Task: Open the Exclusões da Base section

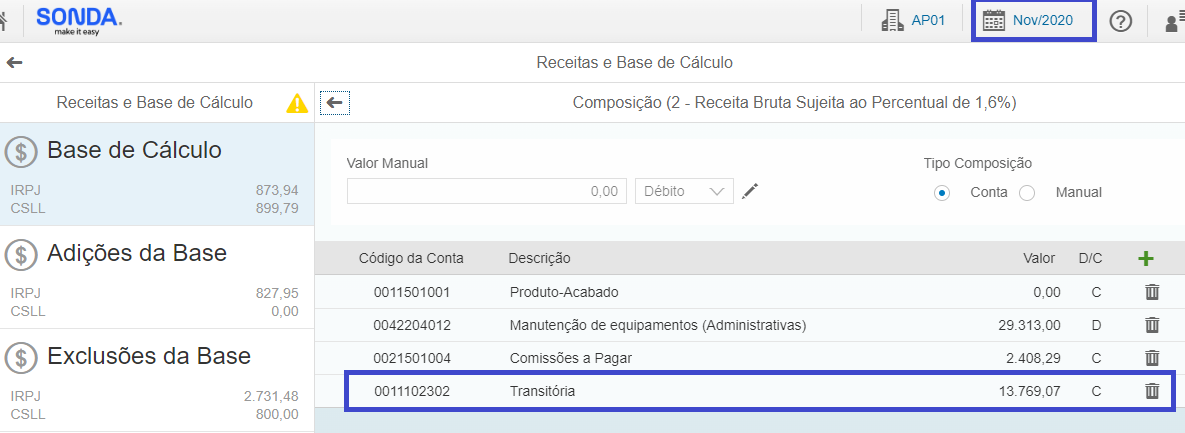Action: (156, 380)
